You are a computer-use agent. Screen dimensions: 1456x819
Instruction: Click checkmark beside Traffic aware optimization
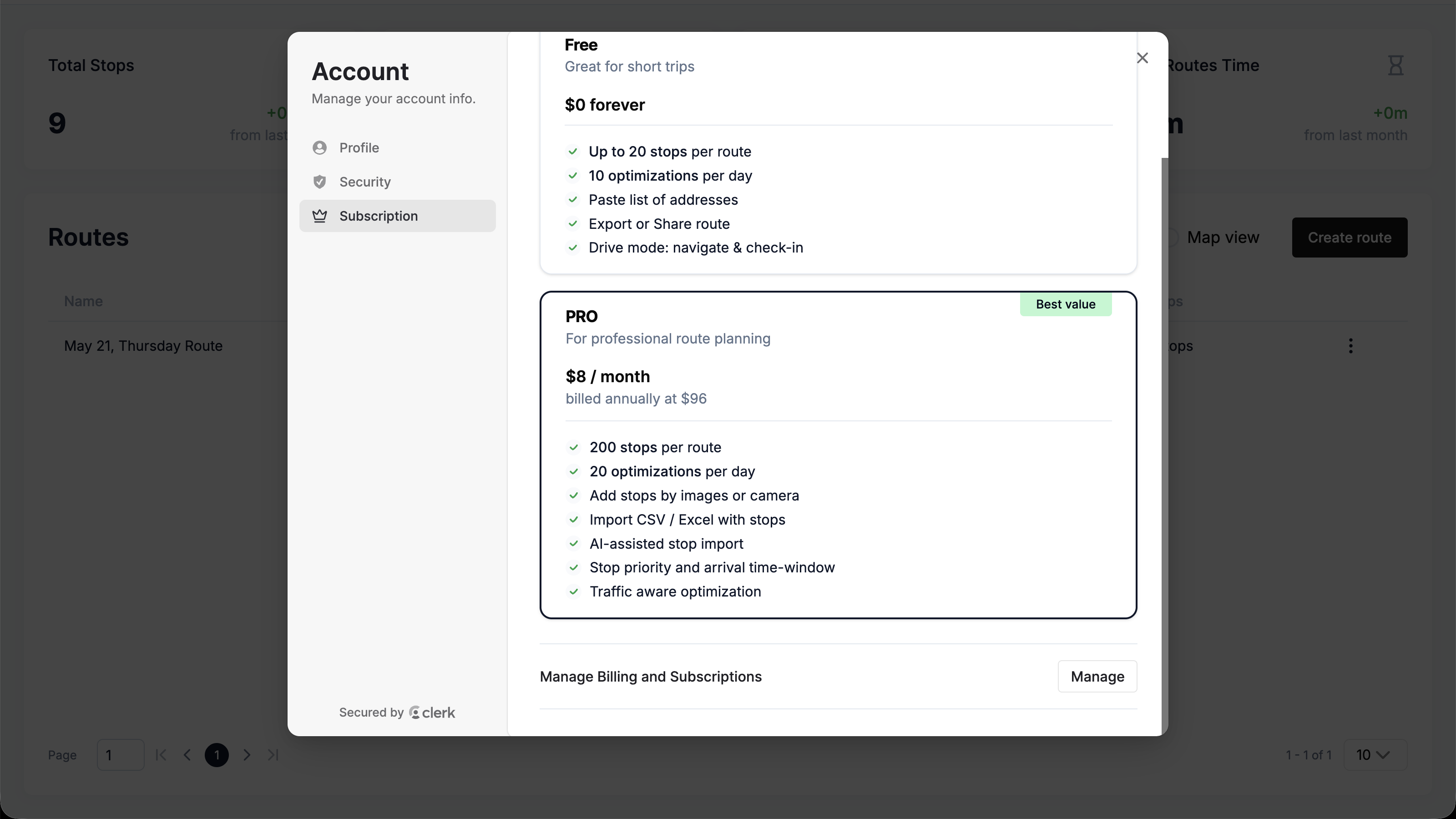pyautogui.click(x=574, y=592)
